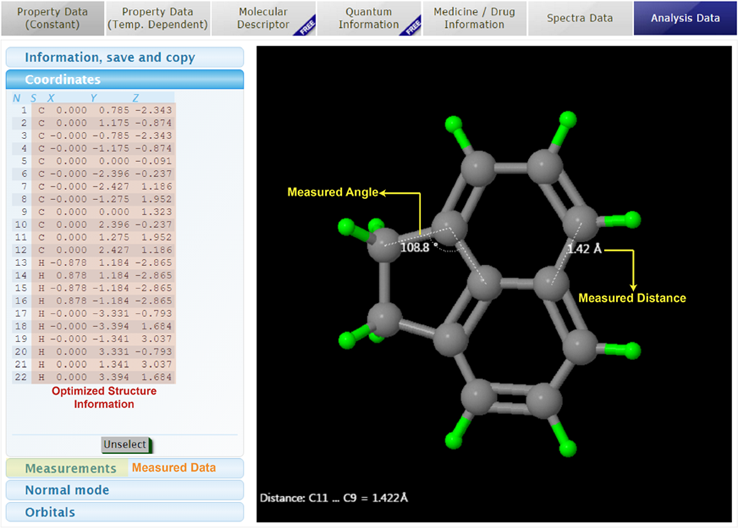
Task: Select coordinate row 11 with Z 1.952
Action: (94, 237)
